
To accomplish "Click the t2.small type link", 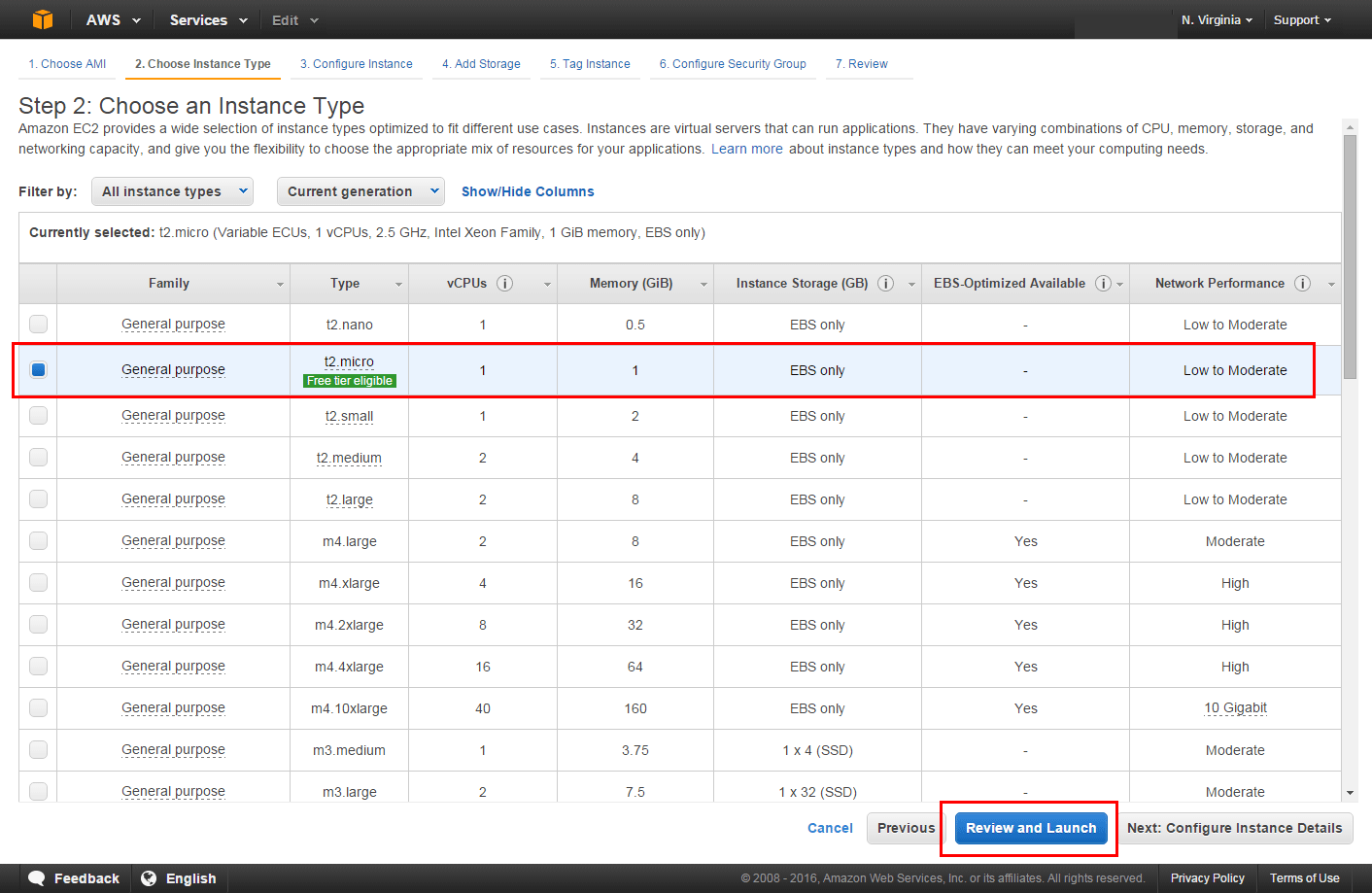I will point(349,416).
